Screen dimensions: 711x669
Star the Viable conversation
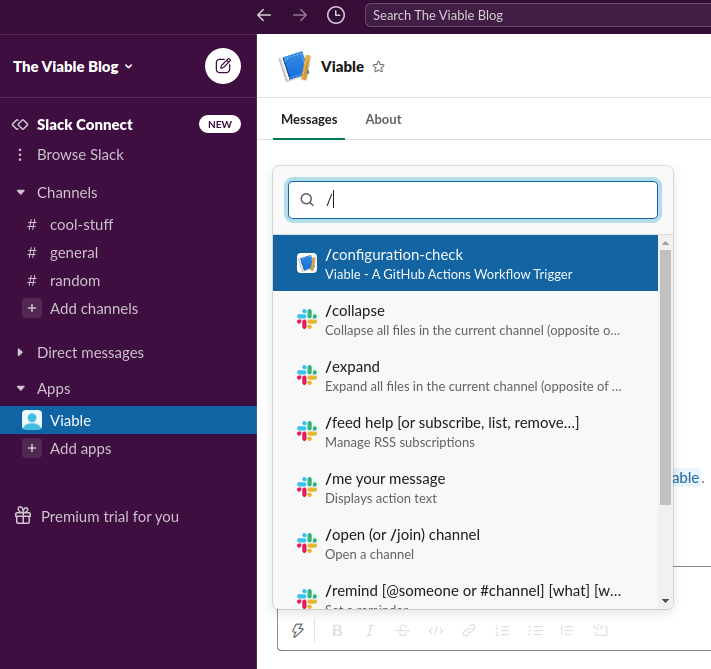coord(378,67)
